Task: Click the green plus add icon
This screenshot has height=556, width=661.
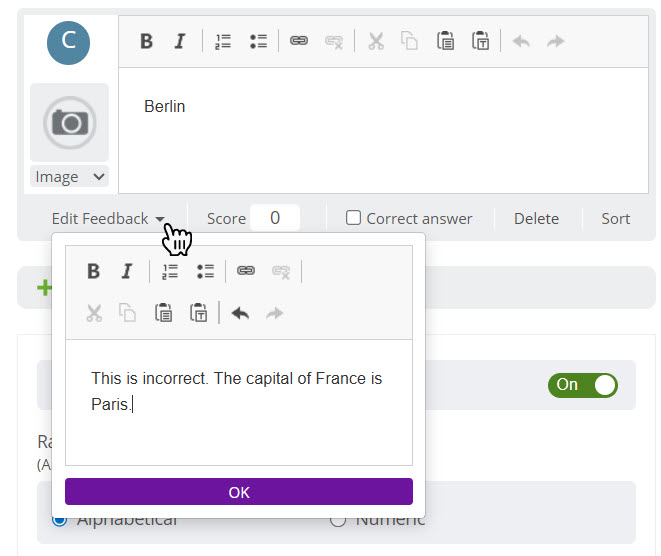Action: click(44, 288)
